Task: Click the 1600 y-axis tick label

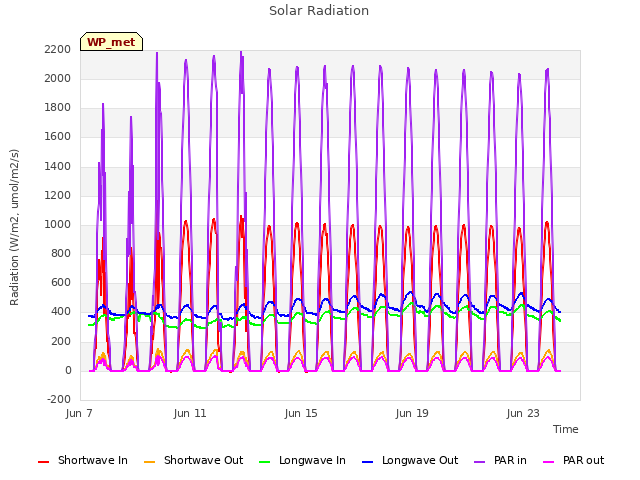Action: 58,137
